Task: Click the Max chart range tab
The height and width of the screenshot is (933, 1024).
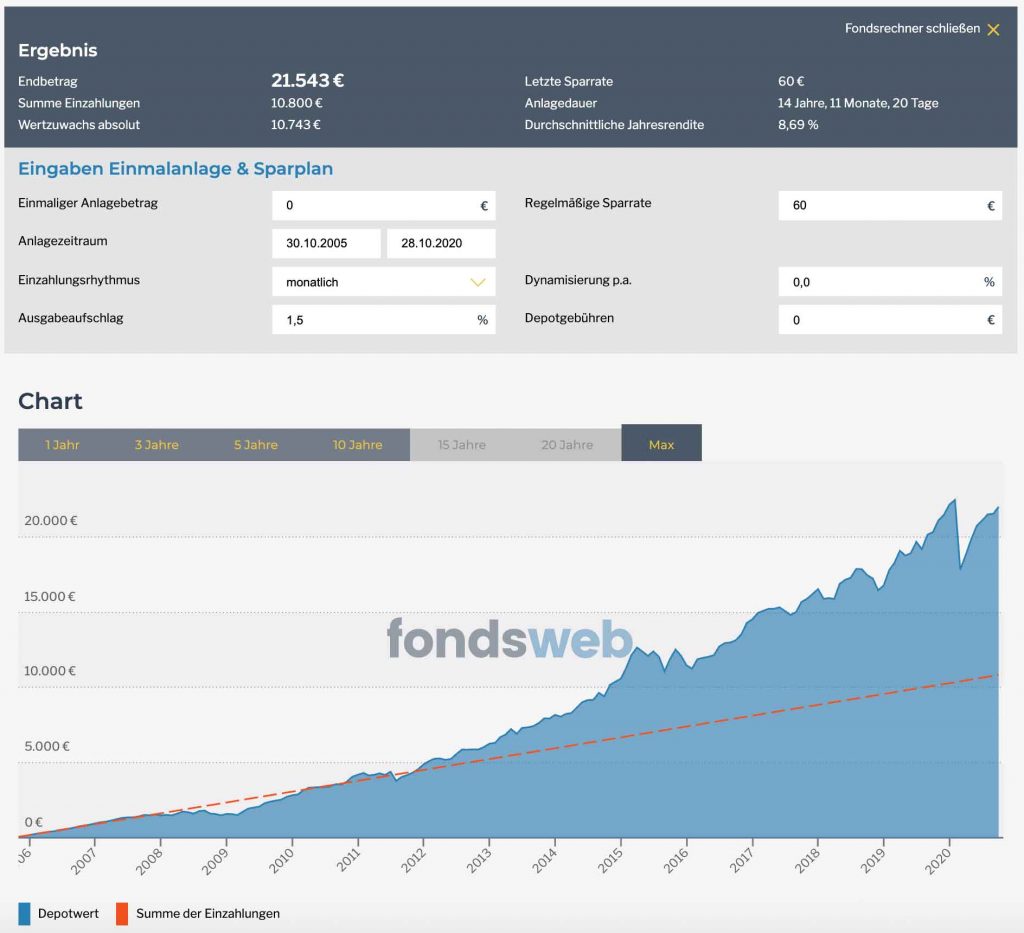Action: click(x=662, y=443)
